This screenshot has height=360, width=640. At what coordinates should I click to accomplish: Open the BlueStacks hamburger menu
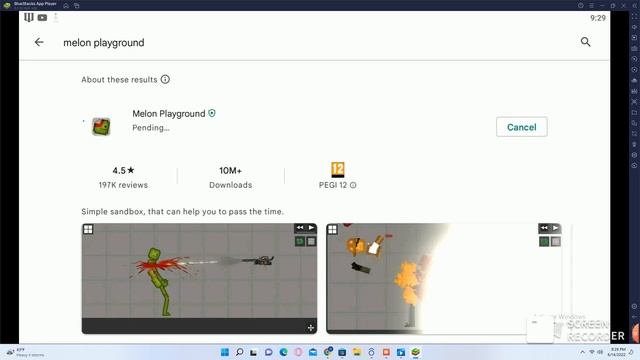pos(591,6)
